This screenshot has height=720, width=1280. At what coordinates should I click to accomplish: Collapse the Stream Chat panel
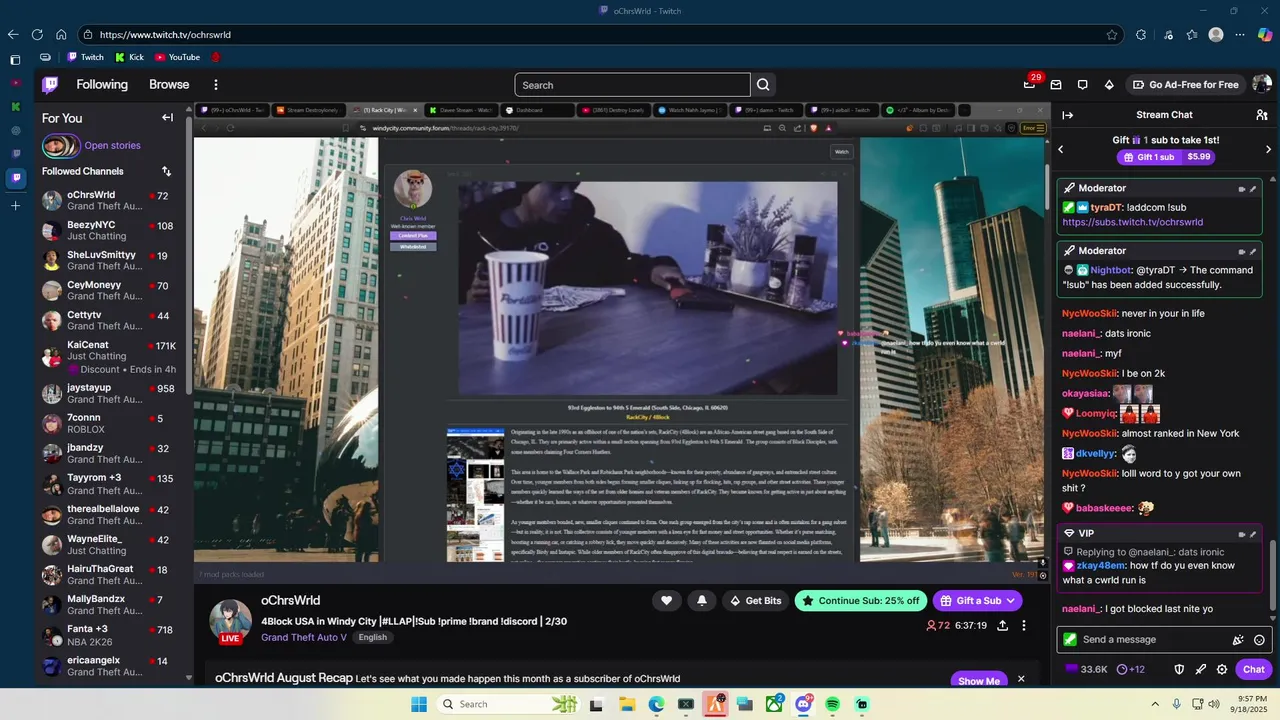point(1067,115)
